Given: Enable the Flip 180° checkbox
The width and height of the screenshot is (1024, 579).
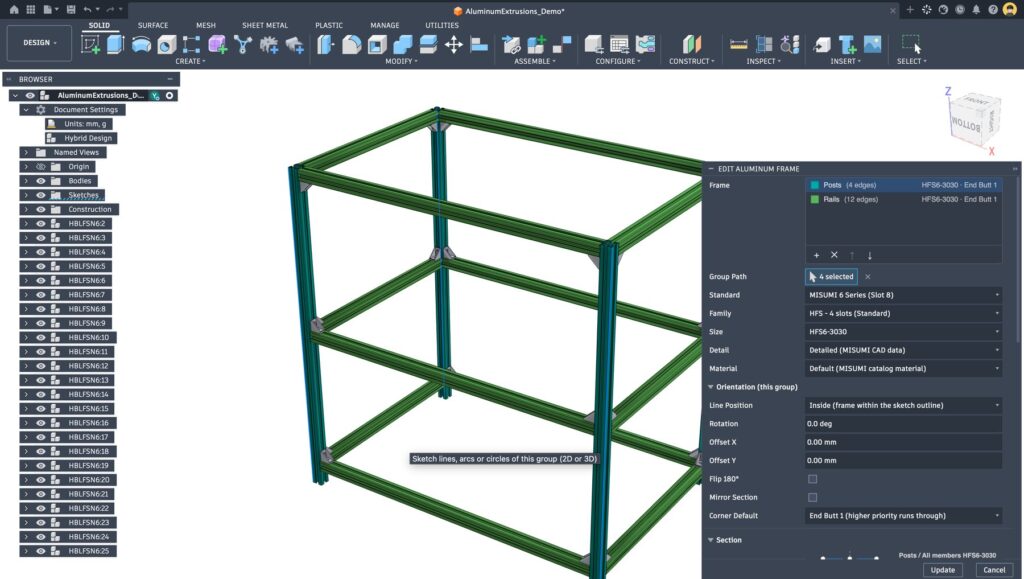Looking at the screenshot, I should point(812,479).
